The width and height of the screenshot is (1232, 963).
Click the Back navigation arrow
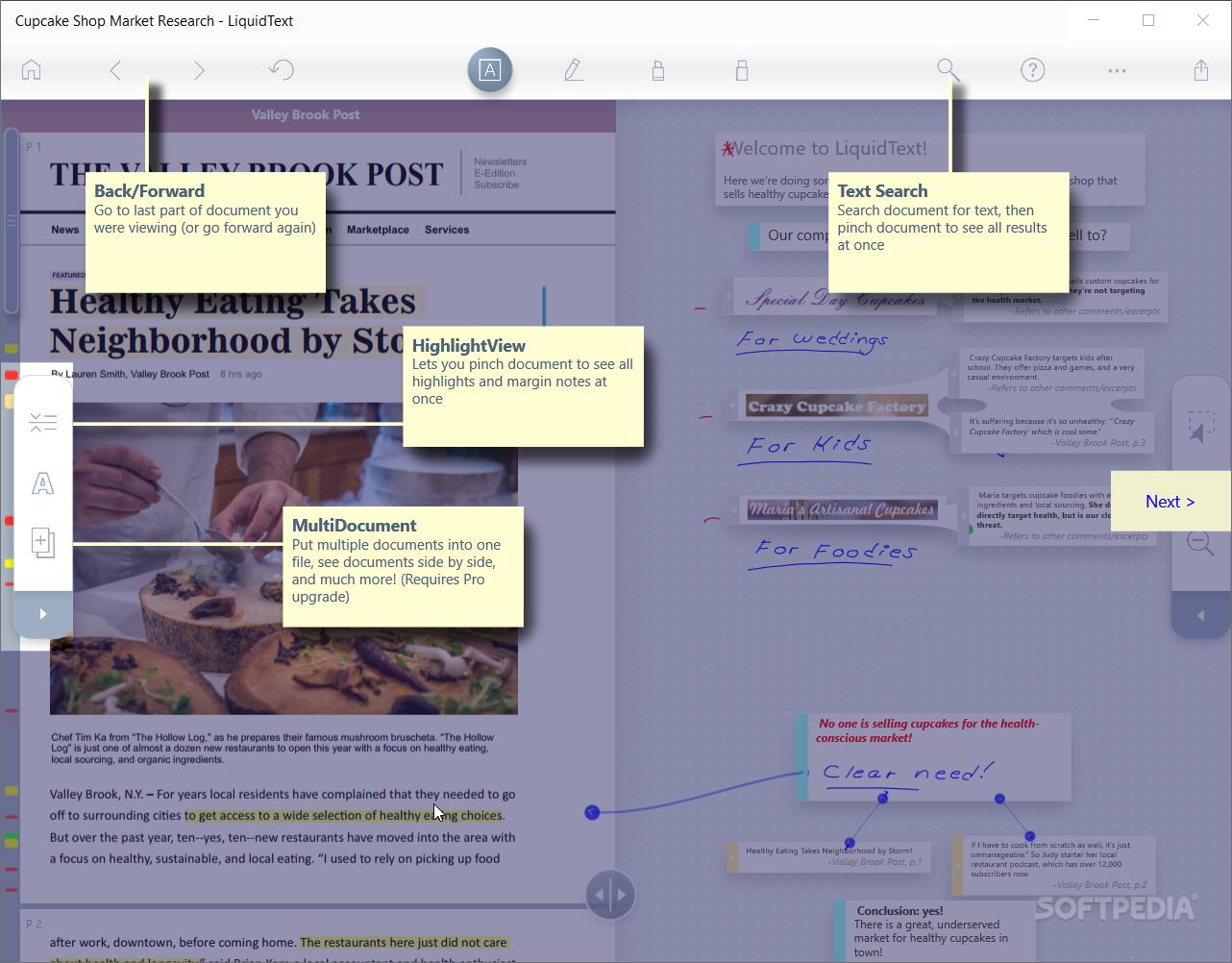point(115,70)
